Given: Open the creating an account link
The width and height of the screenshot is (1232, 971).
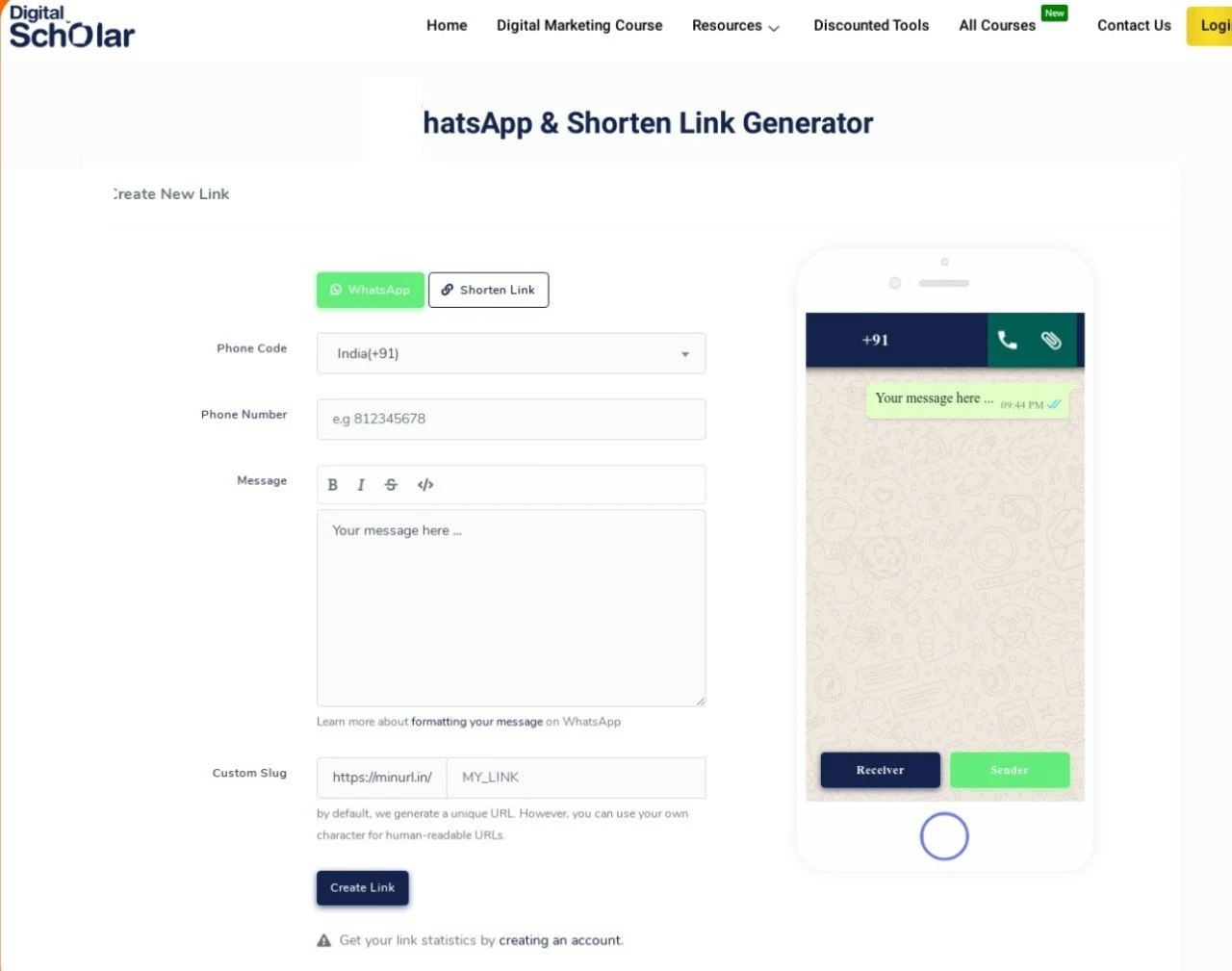Looking at the screenshot, I should (560, 940).
